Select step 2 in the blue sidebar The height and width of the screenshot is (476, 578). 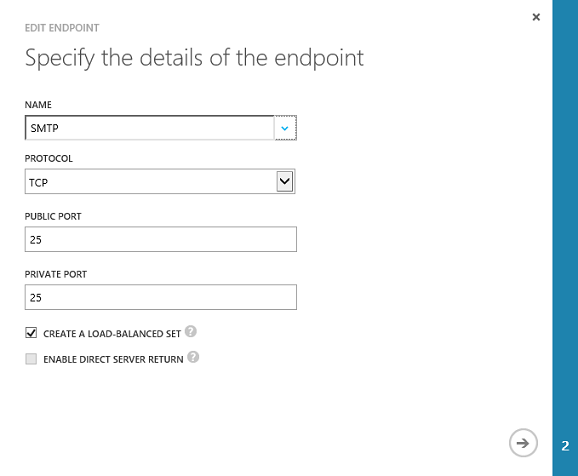pos(565,446)
